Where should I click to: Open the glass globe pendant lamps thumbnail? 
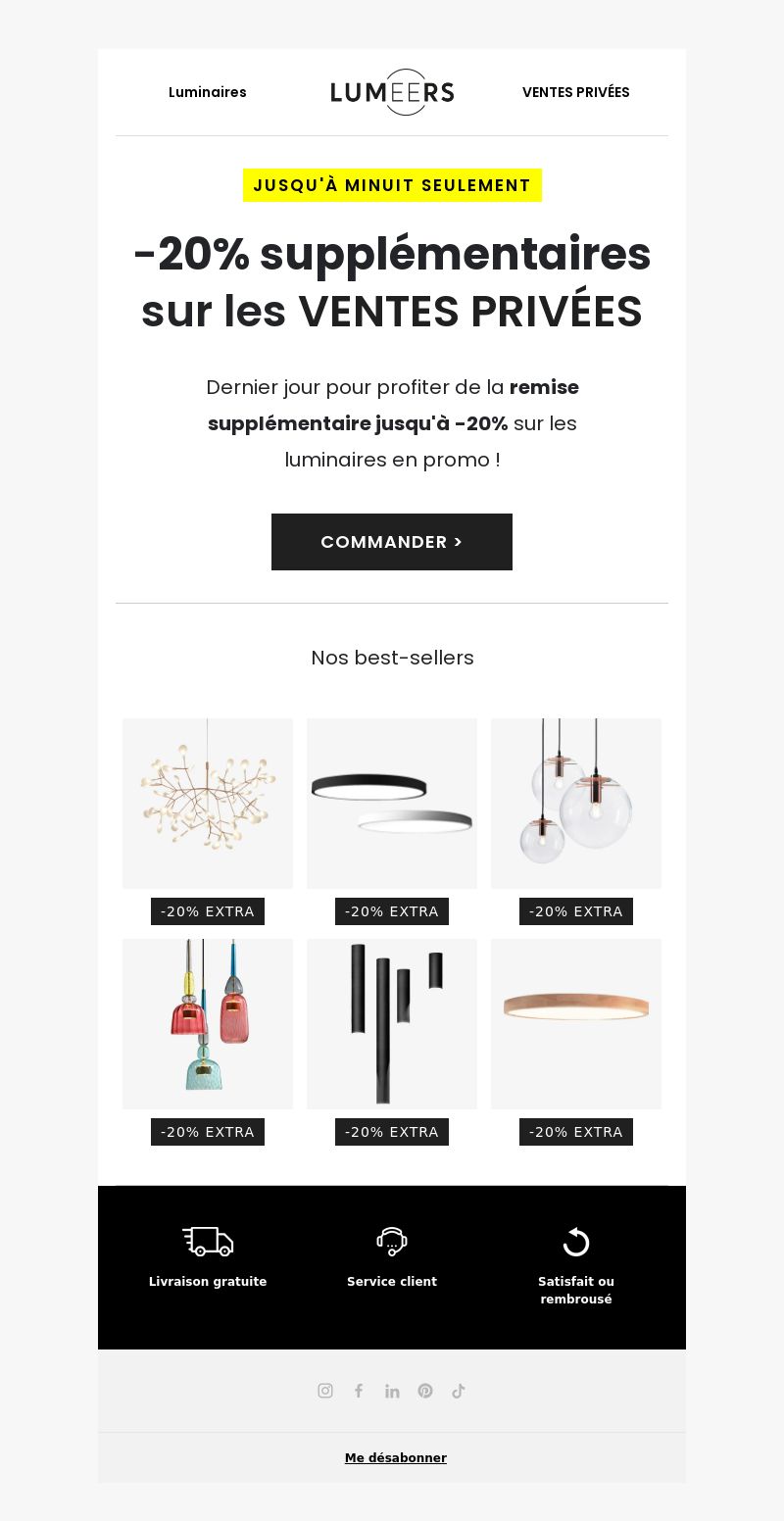[x=576, y=804]
